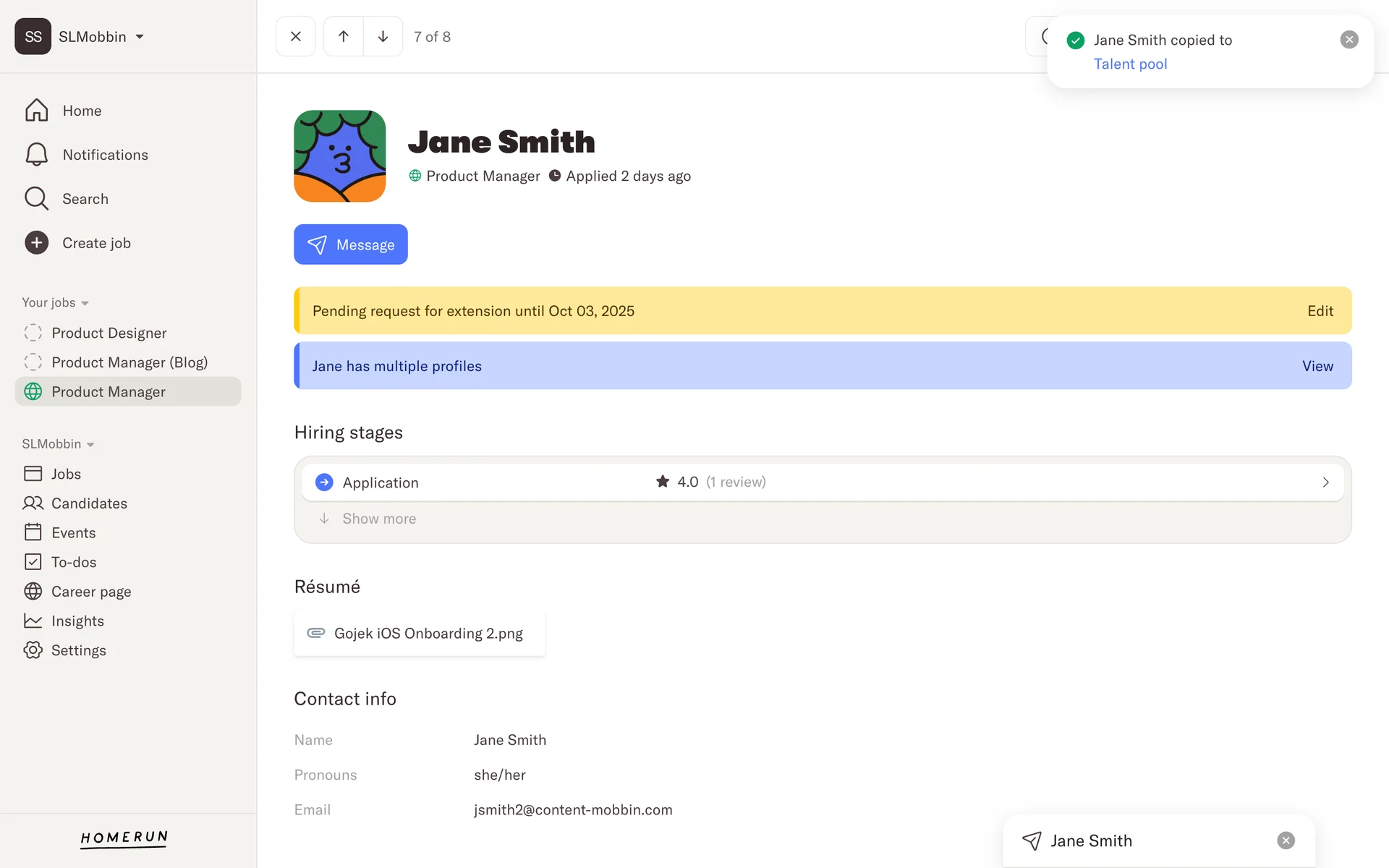Open Candidates in the sidebar
The image size is (1389, 868).
click(88, 503)
